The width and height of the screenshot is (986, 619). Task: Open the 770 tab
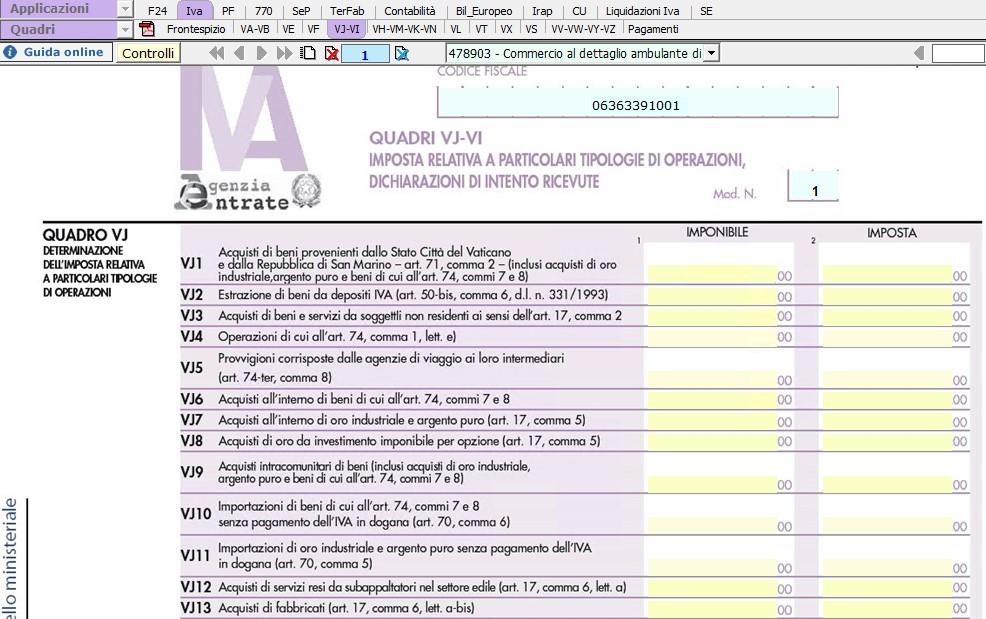click(264, 11)
